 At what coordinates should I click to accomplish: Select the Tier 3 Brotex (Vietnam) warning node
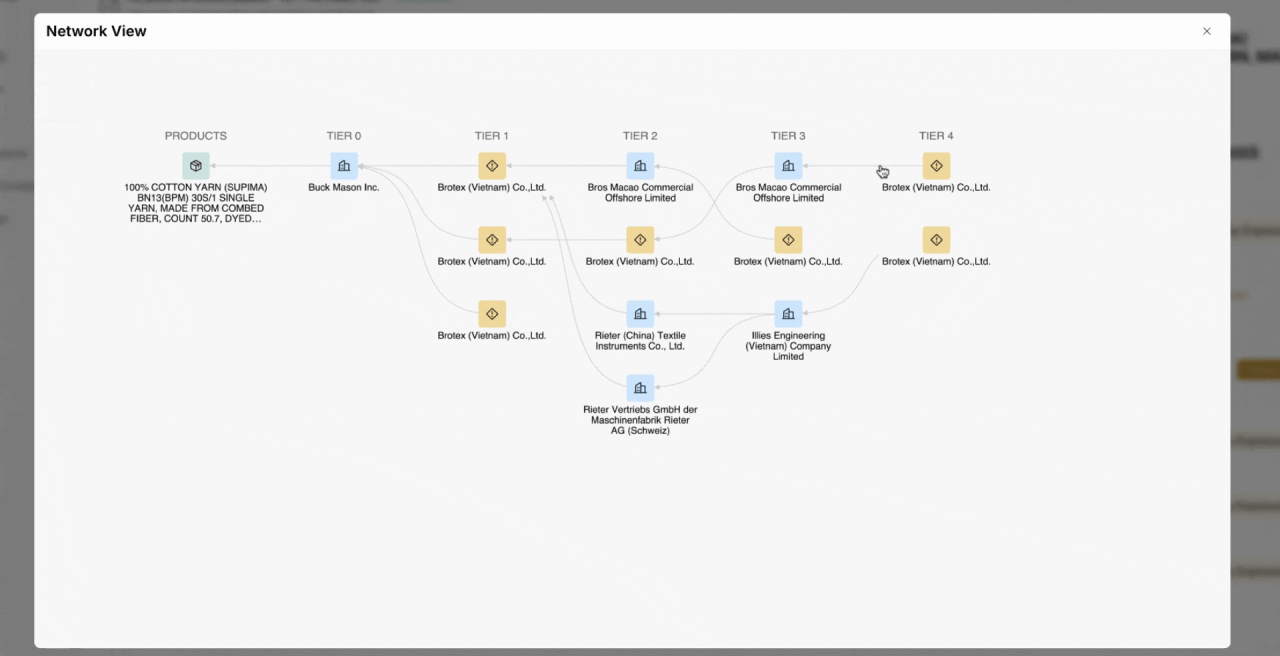[x=788, y=240]
